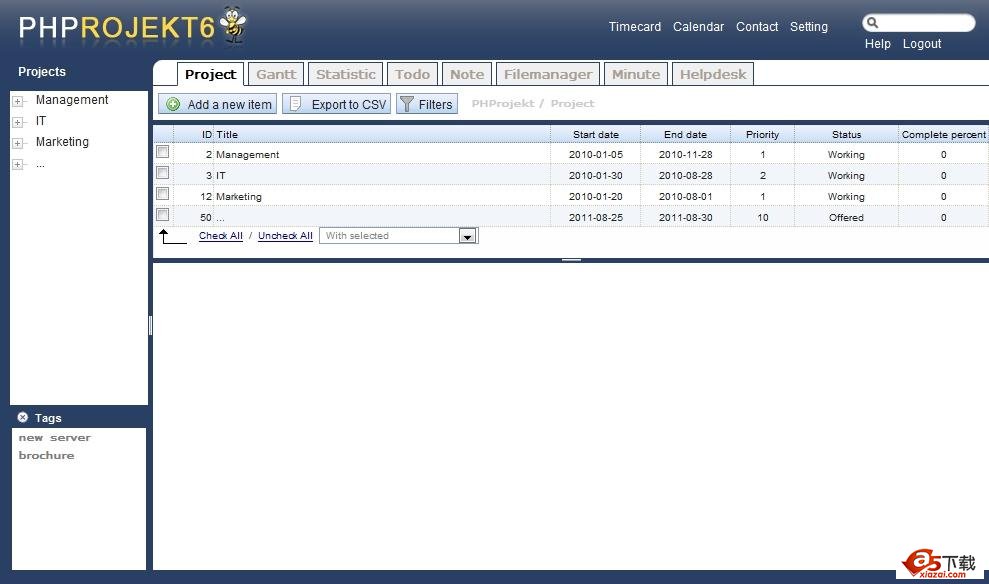Viewport: 989px width, 584px height.
Task: Expand the '...' tree node
Action: [x=18, y=165]
